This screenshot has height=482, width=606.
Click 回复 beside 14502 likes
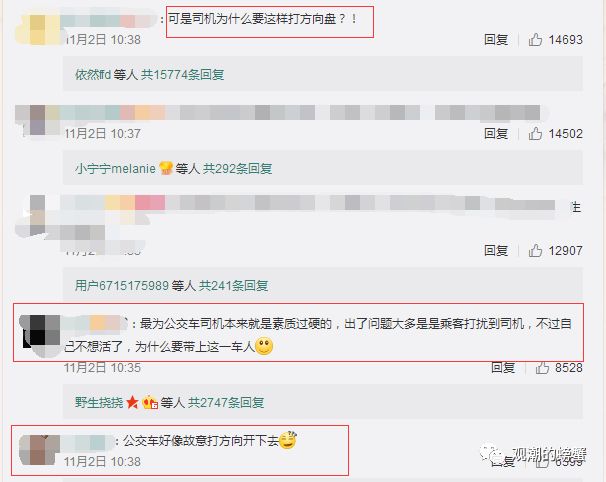[x=496, y=134]
